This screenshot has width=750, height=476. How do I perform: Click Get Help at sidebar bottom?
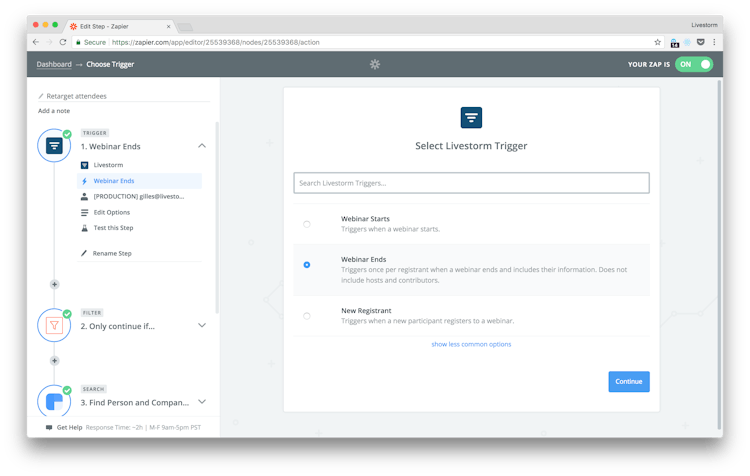69,427
